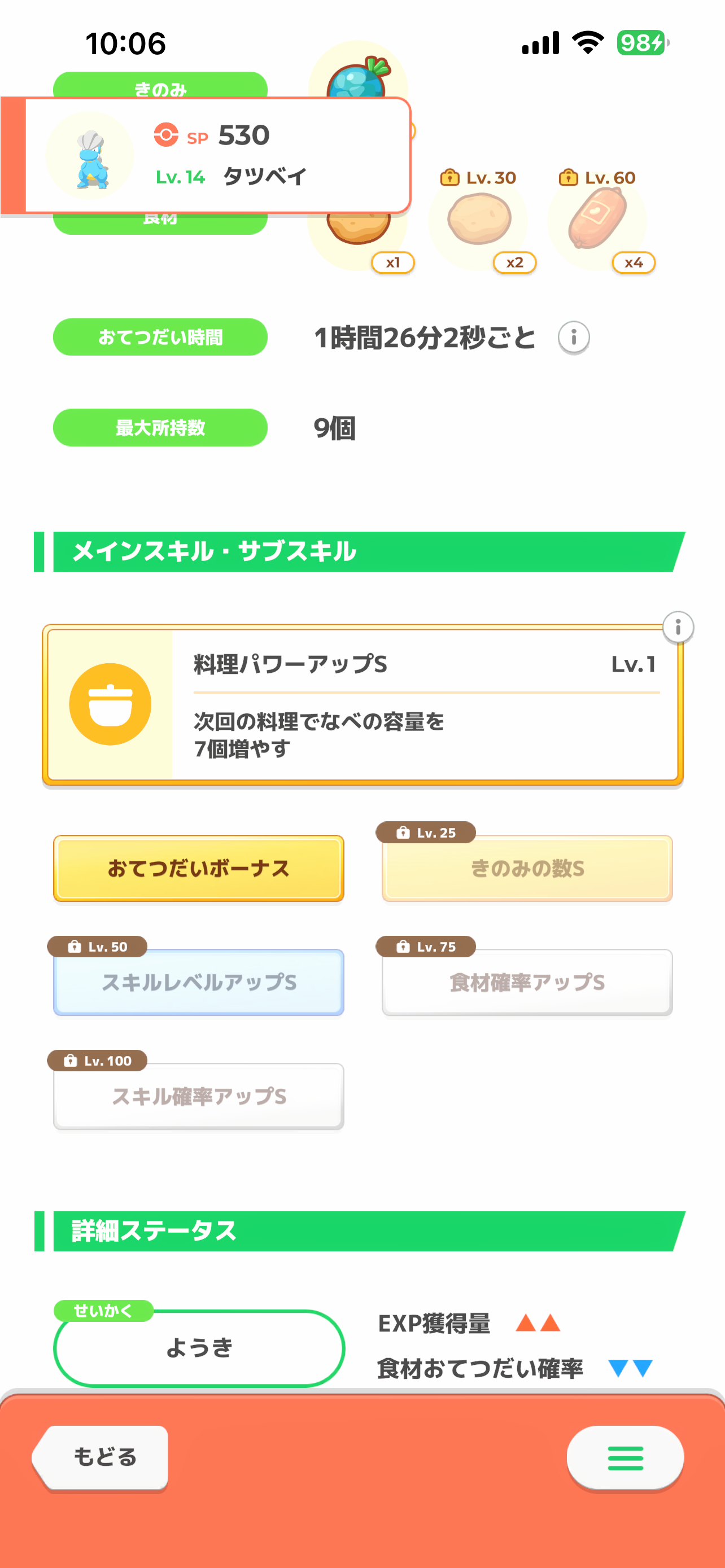Tap the ようき nature box

coord(199,1348)
